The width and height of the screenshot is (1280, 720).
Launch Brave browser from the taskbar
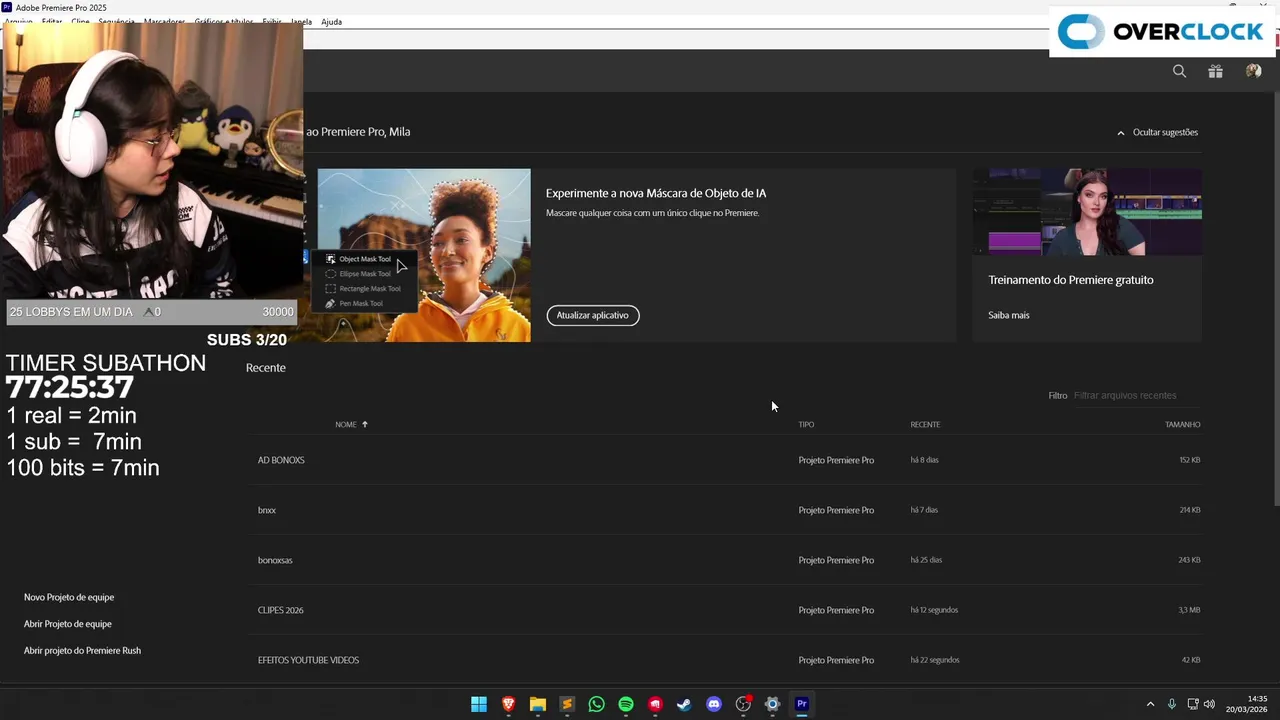tap(508, 704)
